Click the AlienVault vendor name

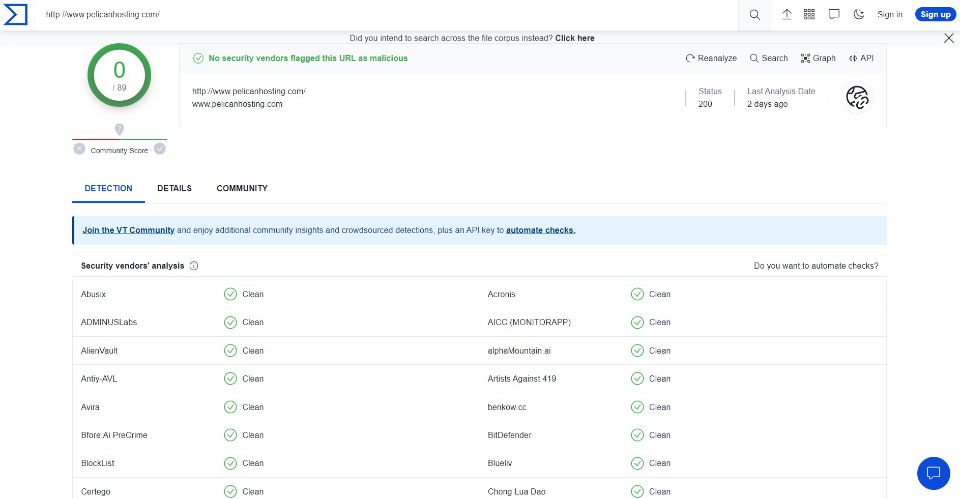[99, 351]
